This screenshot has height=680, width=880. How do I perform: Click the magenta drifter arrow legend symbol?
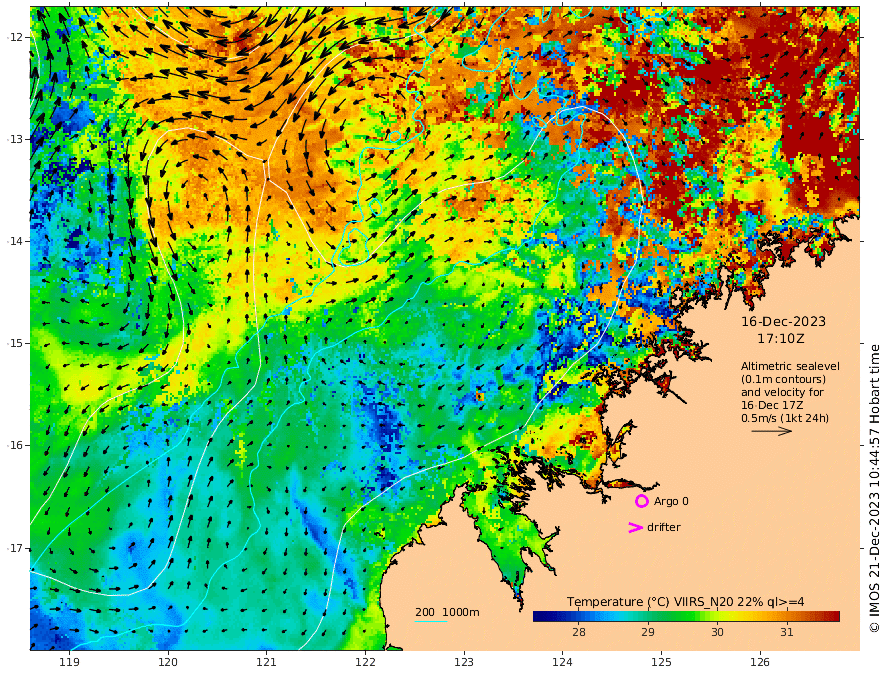(635, 527)
